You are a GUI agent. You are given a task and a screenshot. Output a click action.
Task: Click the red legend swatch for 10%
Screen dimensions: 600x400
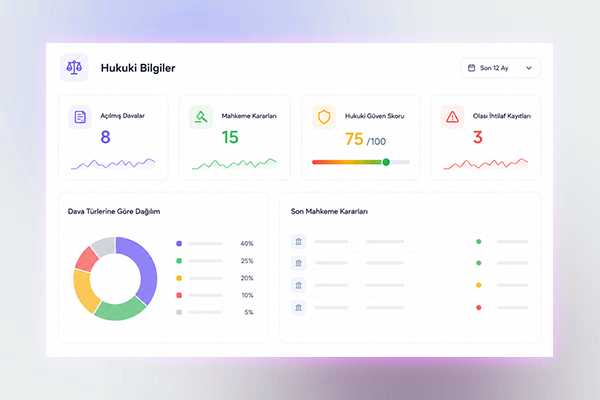[x=179, y=295]
